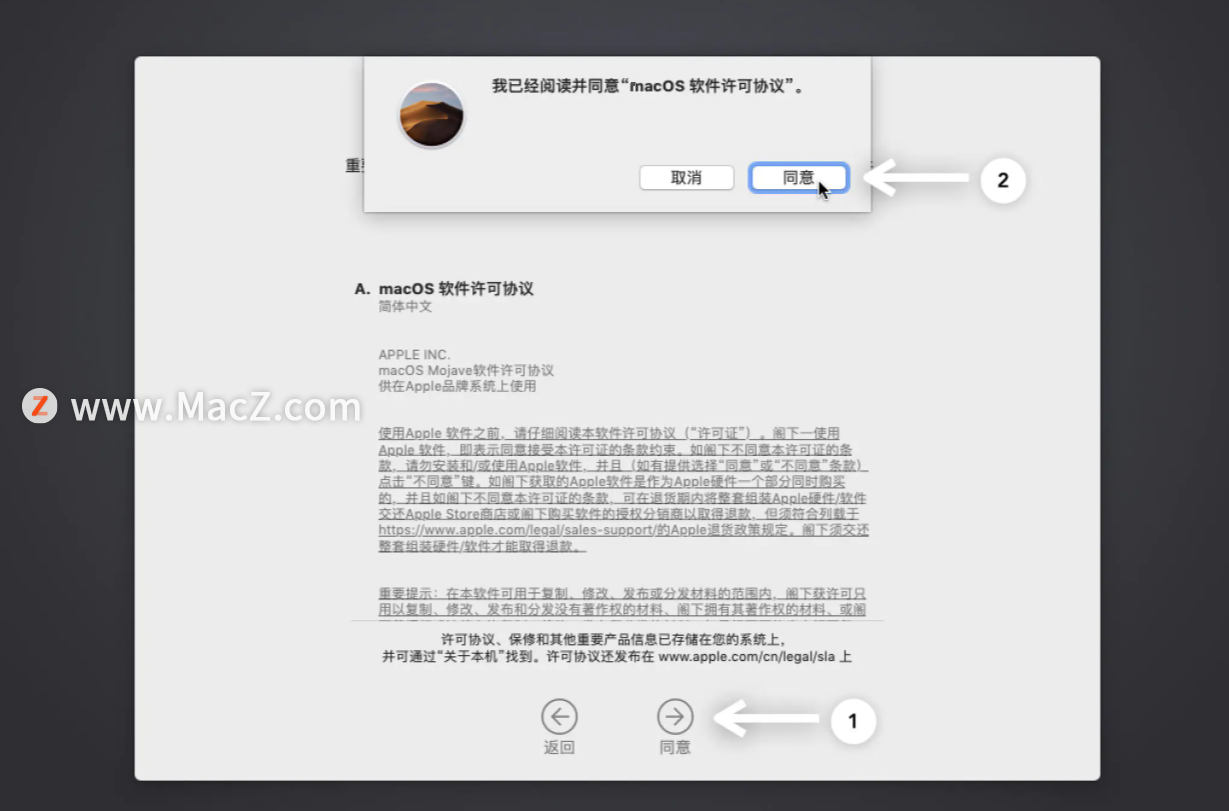This screenshot has width=1229, height=811.
Task: Click the 取消 button in the dialog
Action: click(686, 178)
